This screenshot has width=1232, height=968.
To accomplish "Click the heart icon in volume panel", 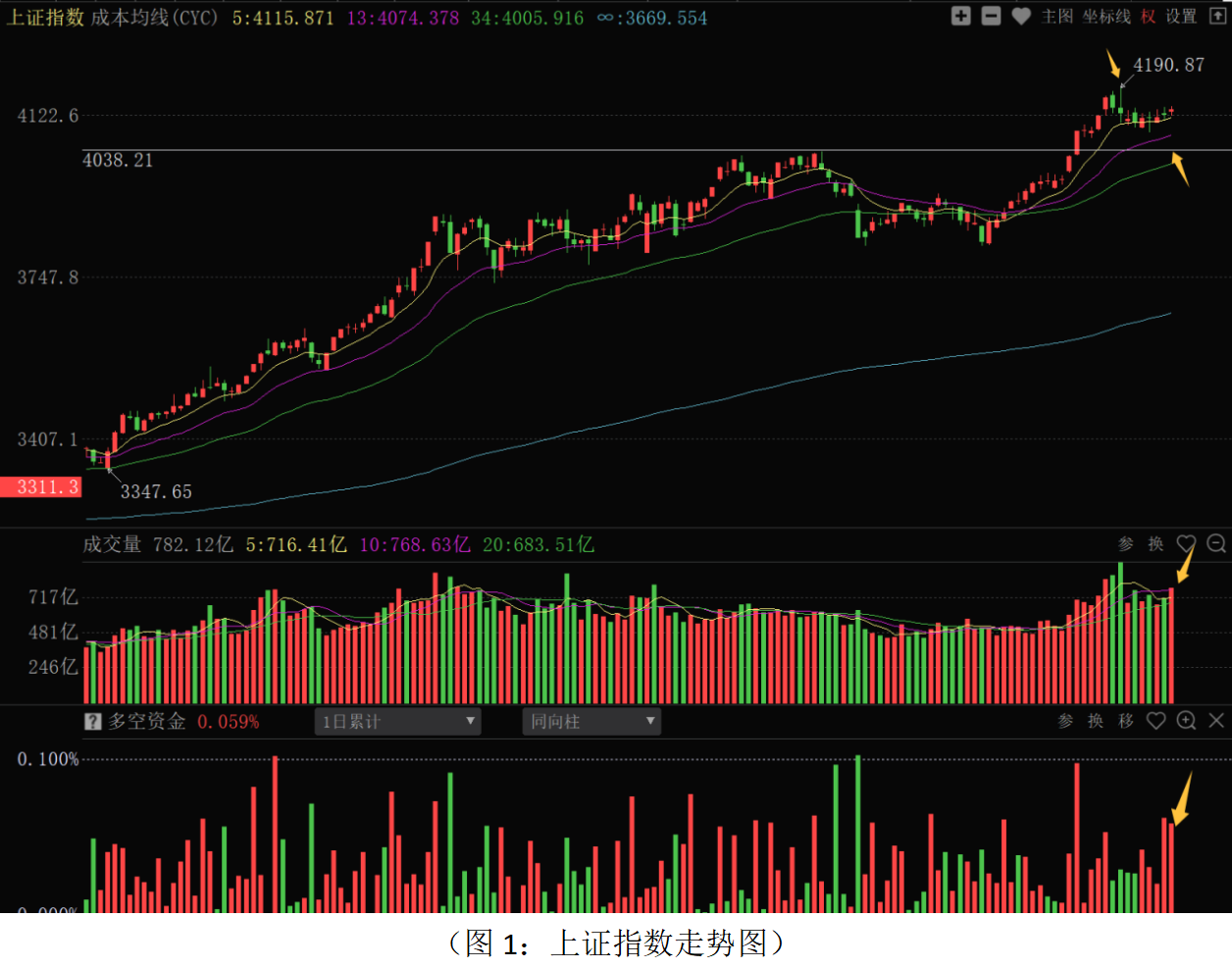I will 1186,543.
